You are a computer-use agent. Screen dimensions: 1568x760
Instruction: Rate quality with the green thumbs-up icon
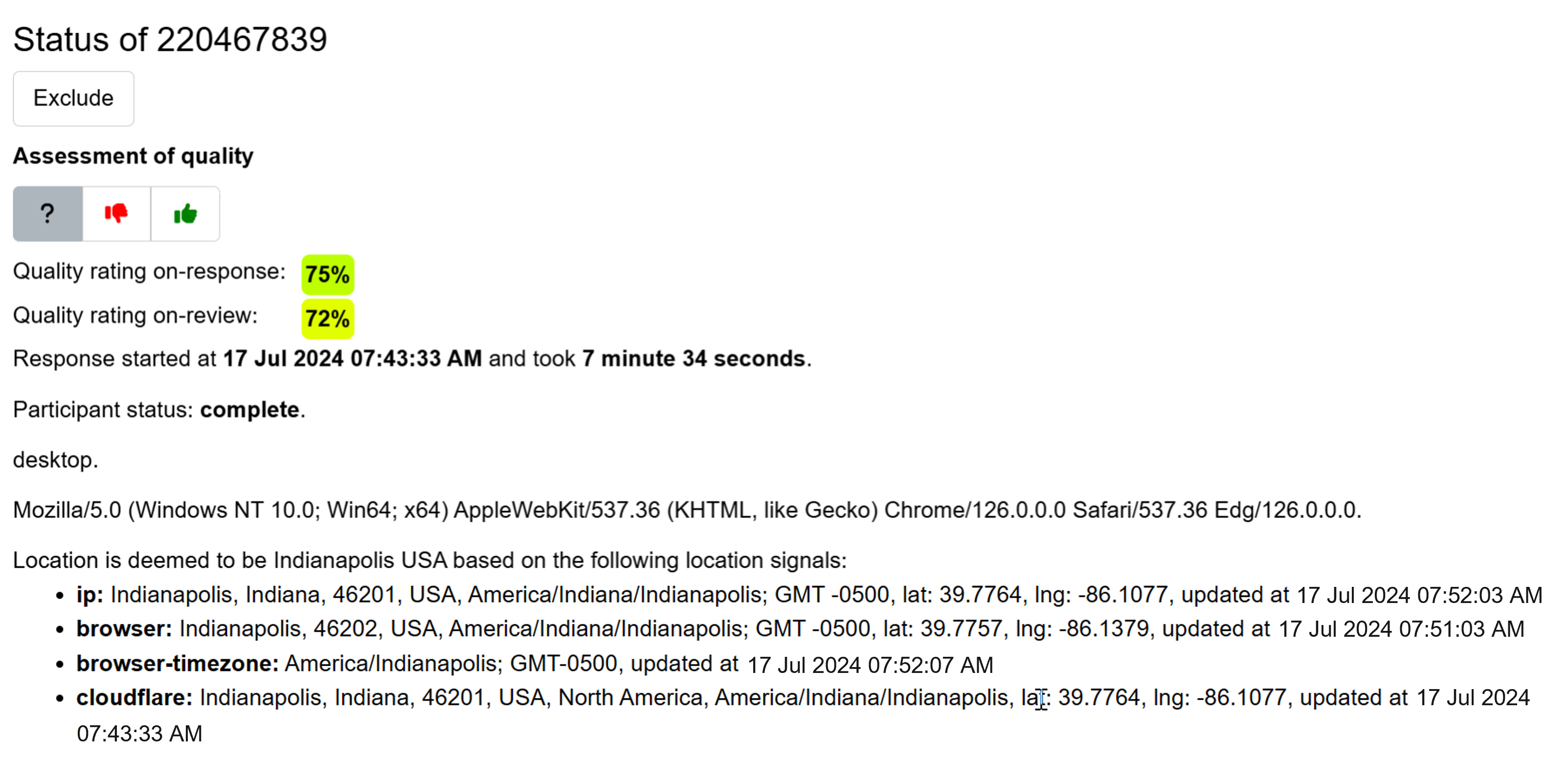(185, 214)
